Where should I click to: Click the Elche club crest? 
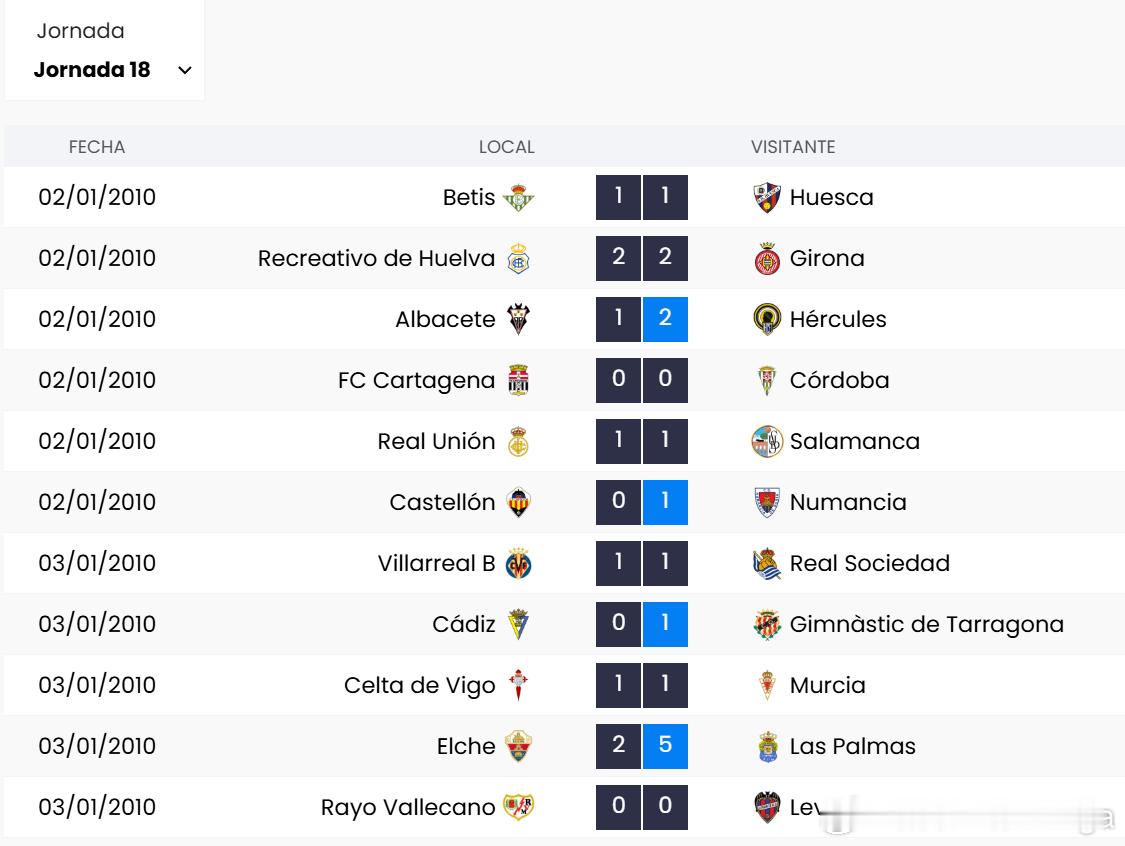click(518, 747)
